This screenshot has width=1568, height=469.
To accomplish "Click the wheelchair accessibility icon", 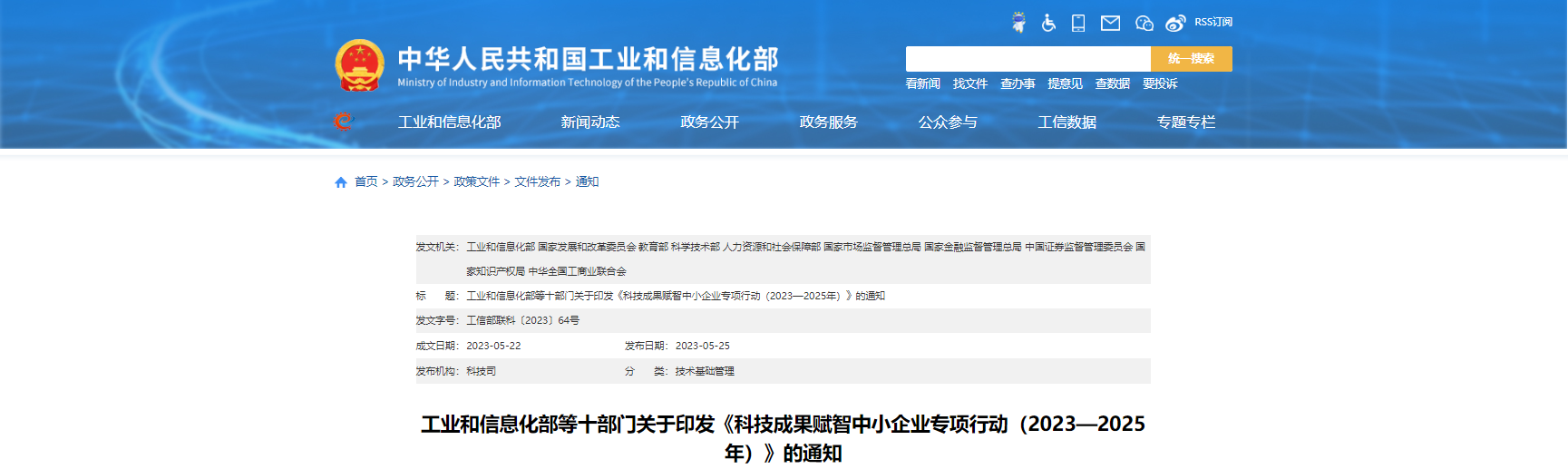I will click(x=1048, y=23).
